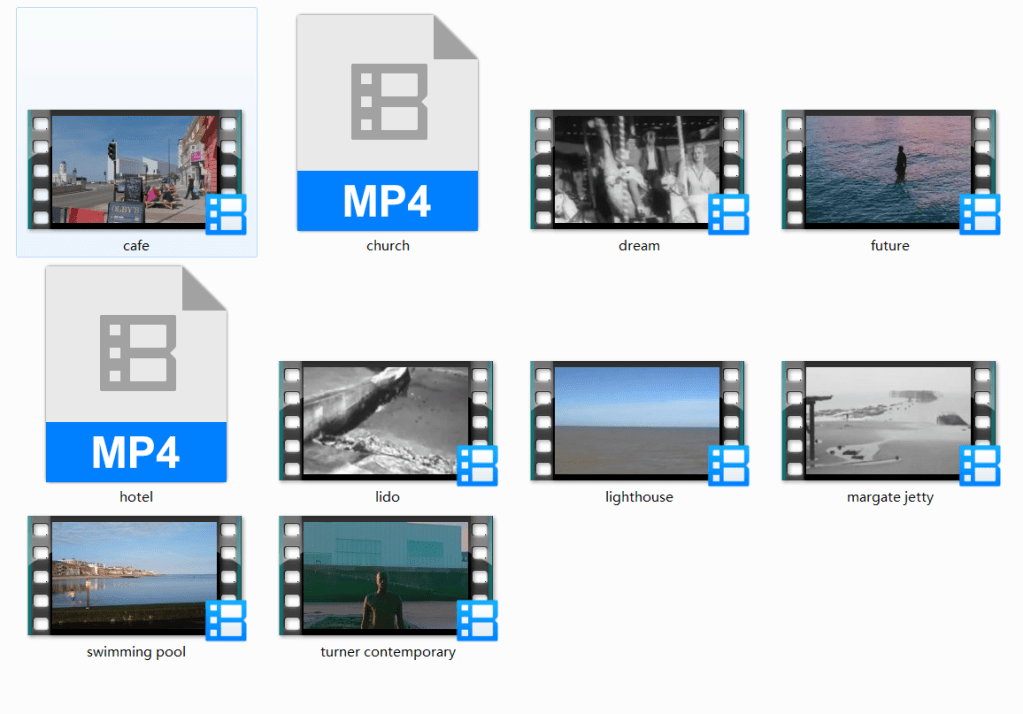Select the turner contemporary video thumbnail
The height and width of the screenshot is (714, 1023).
(x=387, y=576)
